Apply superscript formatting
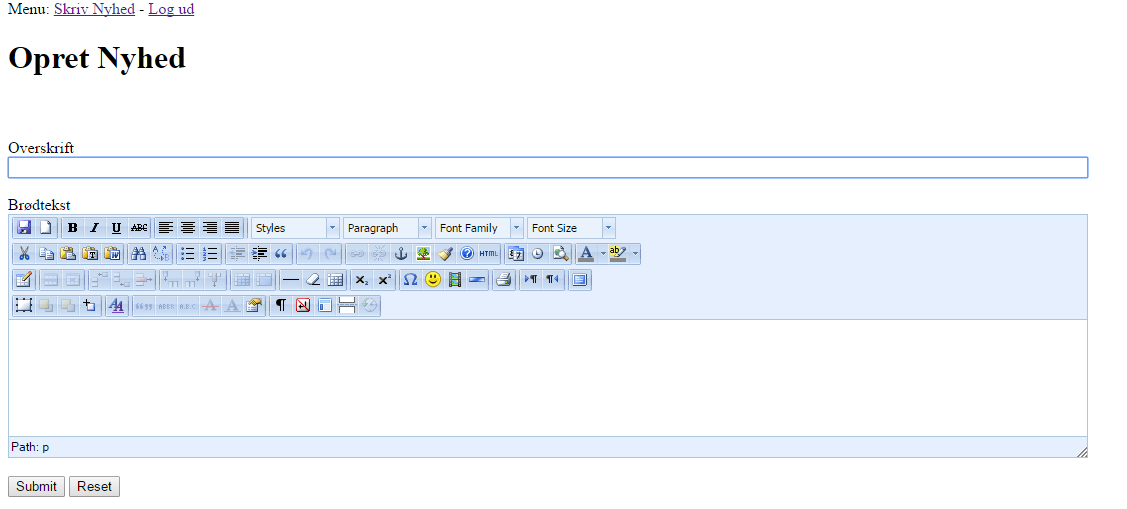Image resolution: width=1127 pixels, height=509 pixels. (384, 280)
